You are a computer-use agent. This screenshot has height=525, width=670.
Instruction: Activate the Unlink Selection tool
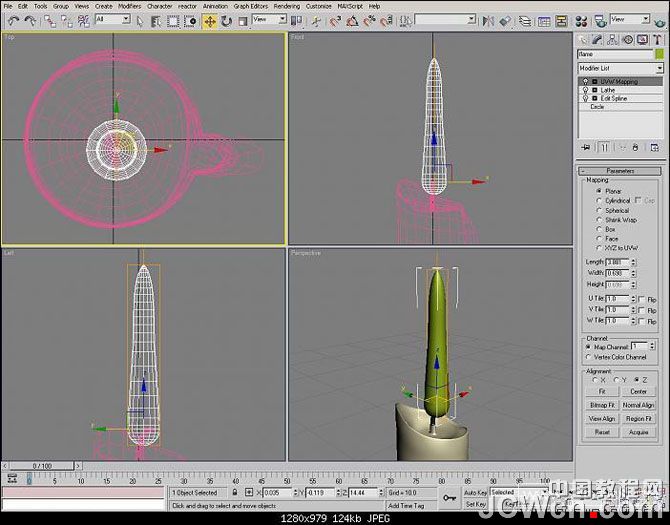pos(66,21)
